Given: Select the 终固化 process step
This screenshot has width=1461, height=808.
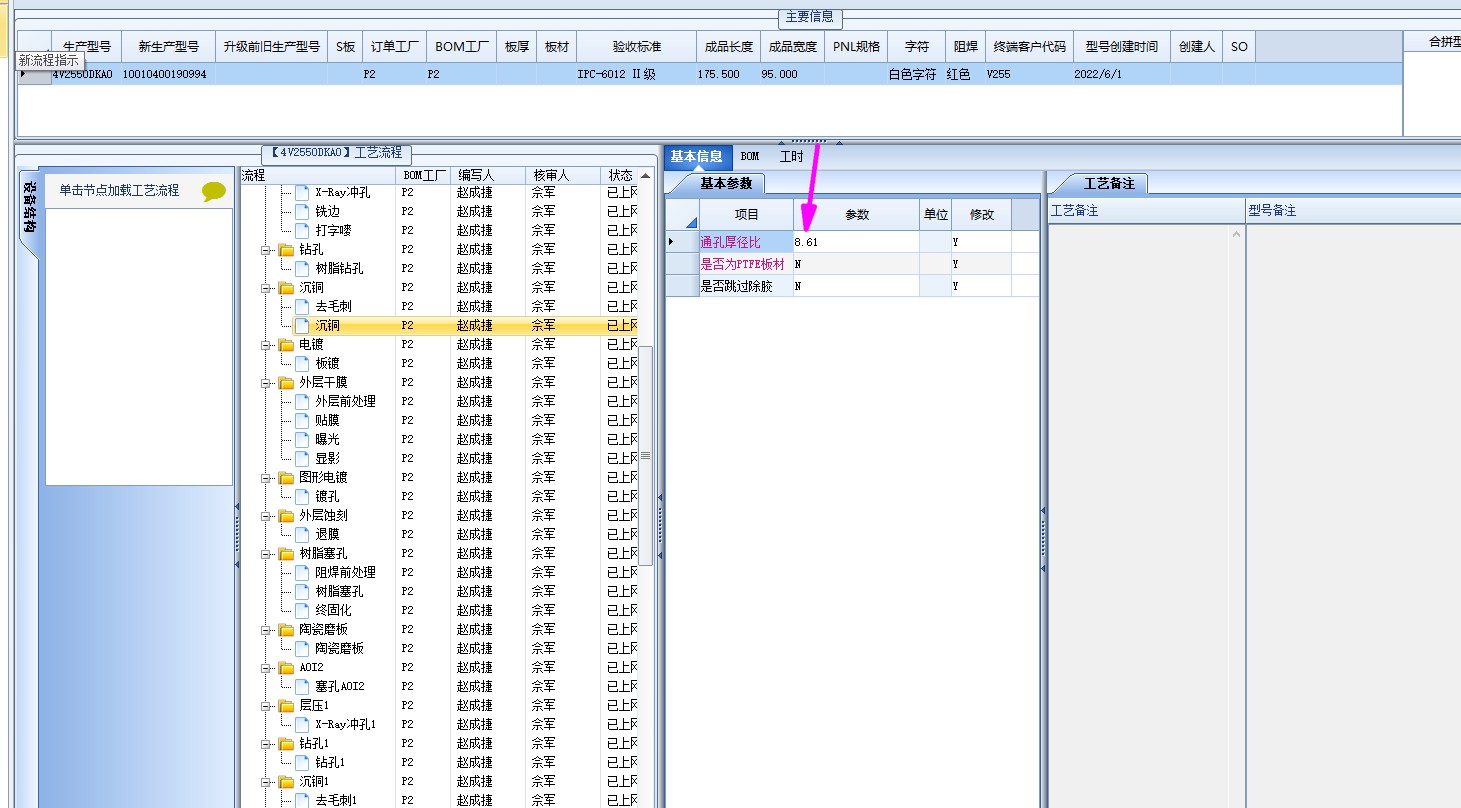Looking at the screenshot, I should click(x=334, y=610).
